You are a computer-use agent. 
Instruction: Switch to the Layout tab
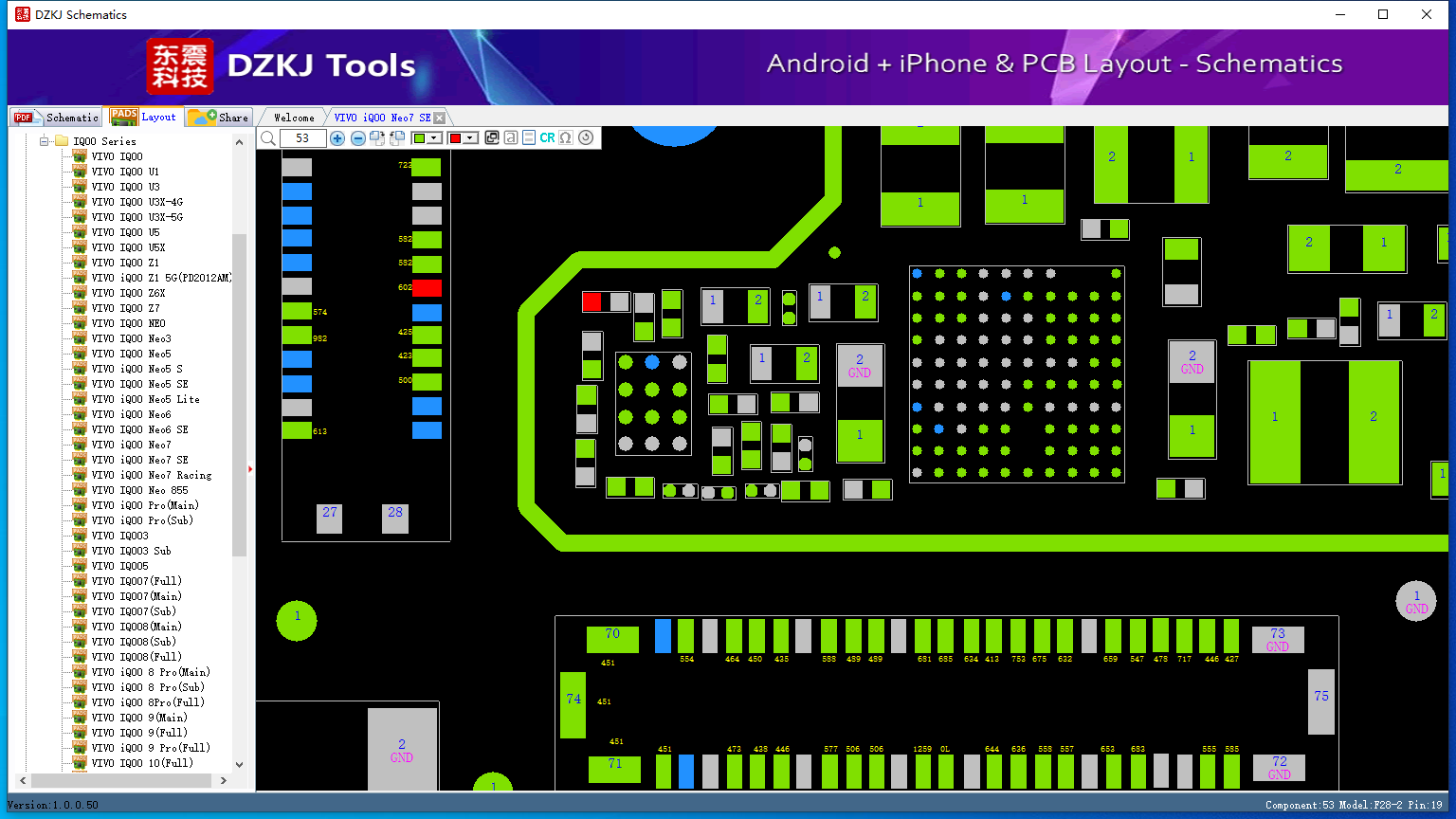point(143,117)
